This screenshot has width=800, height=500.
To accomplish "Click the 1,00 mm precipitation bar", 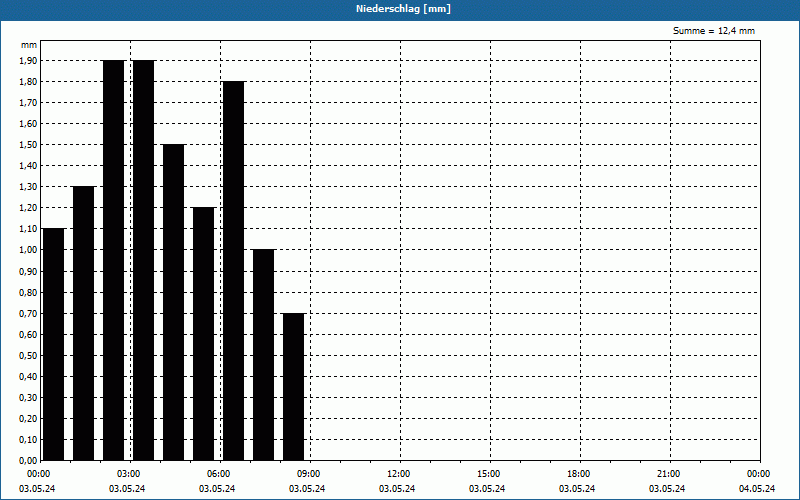I will (264, 355).
